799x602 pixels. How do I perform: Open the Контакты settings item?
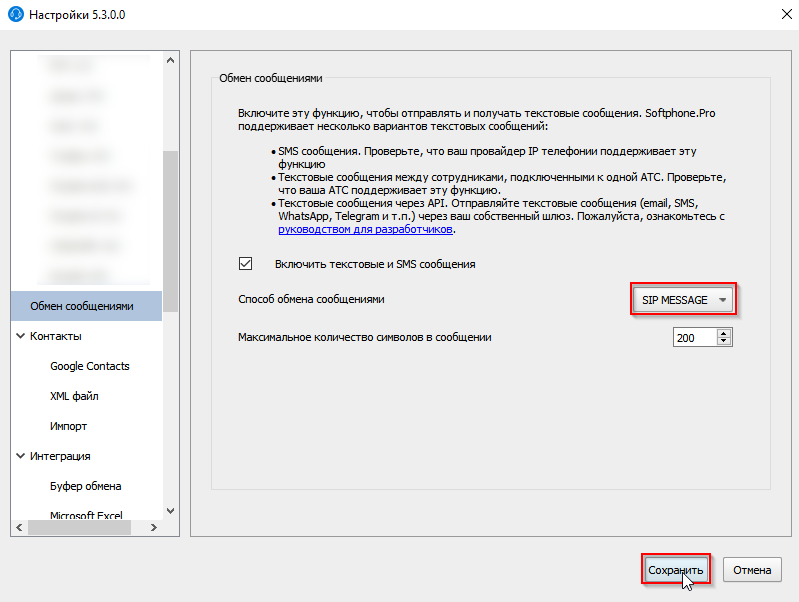coord(56,336)
